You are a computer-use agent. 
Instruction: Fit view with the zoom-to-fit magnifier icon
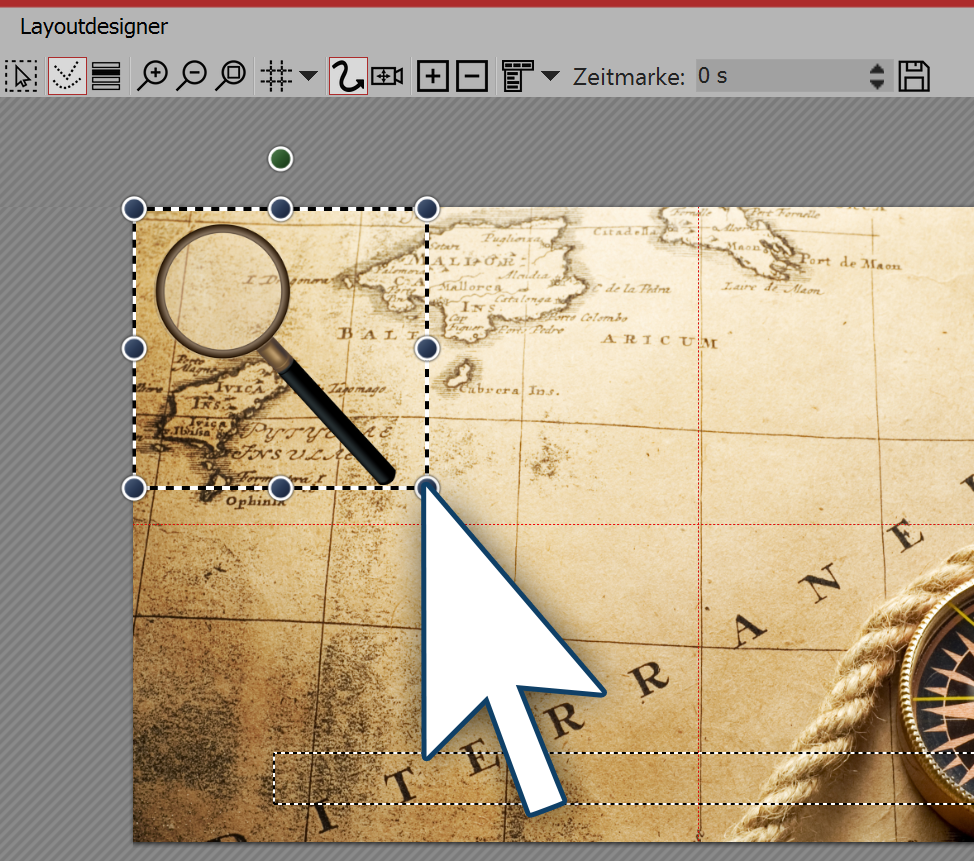click(x=232, y=75)
